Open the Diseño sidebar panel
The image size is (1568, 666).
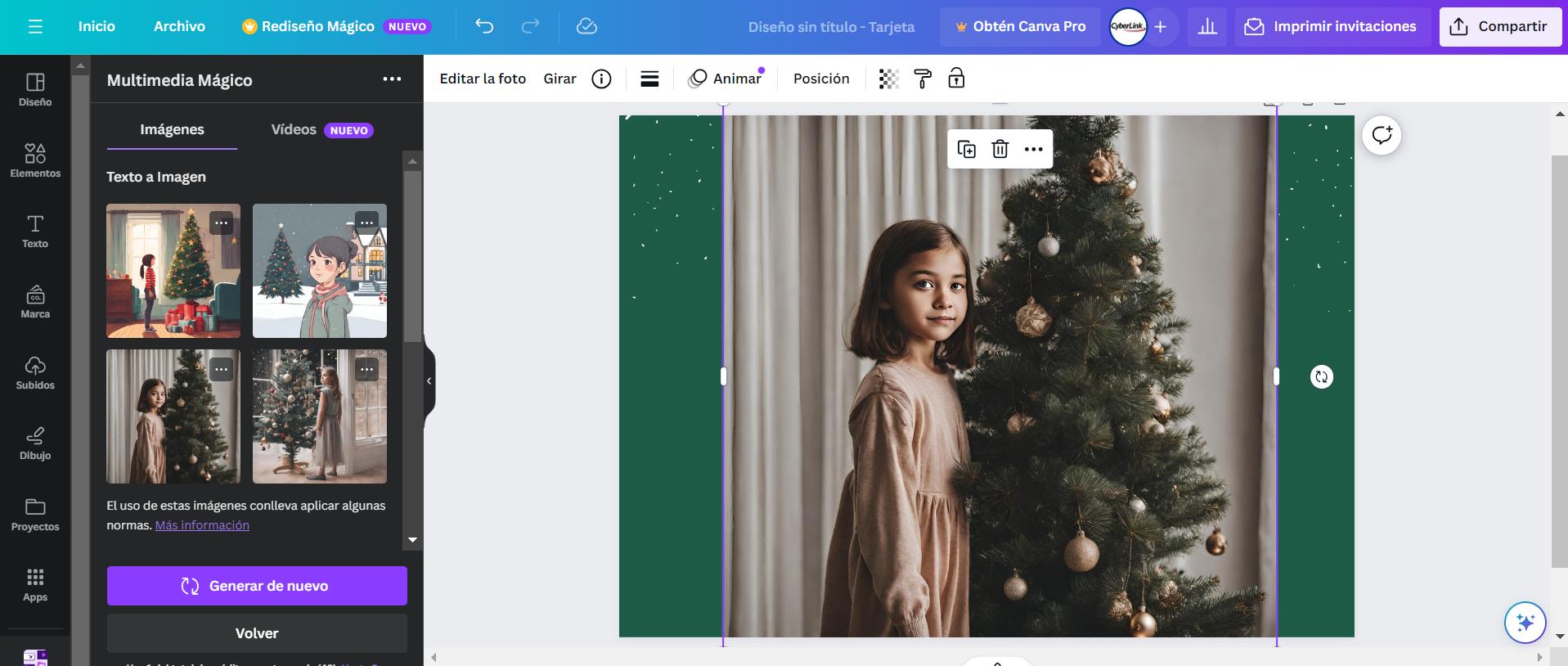(x=35, y=90)
